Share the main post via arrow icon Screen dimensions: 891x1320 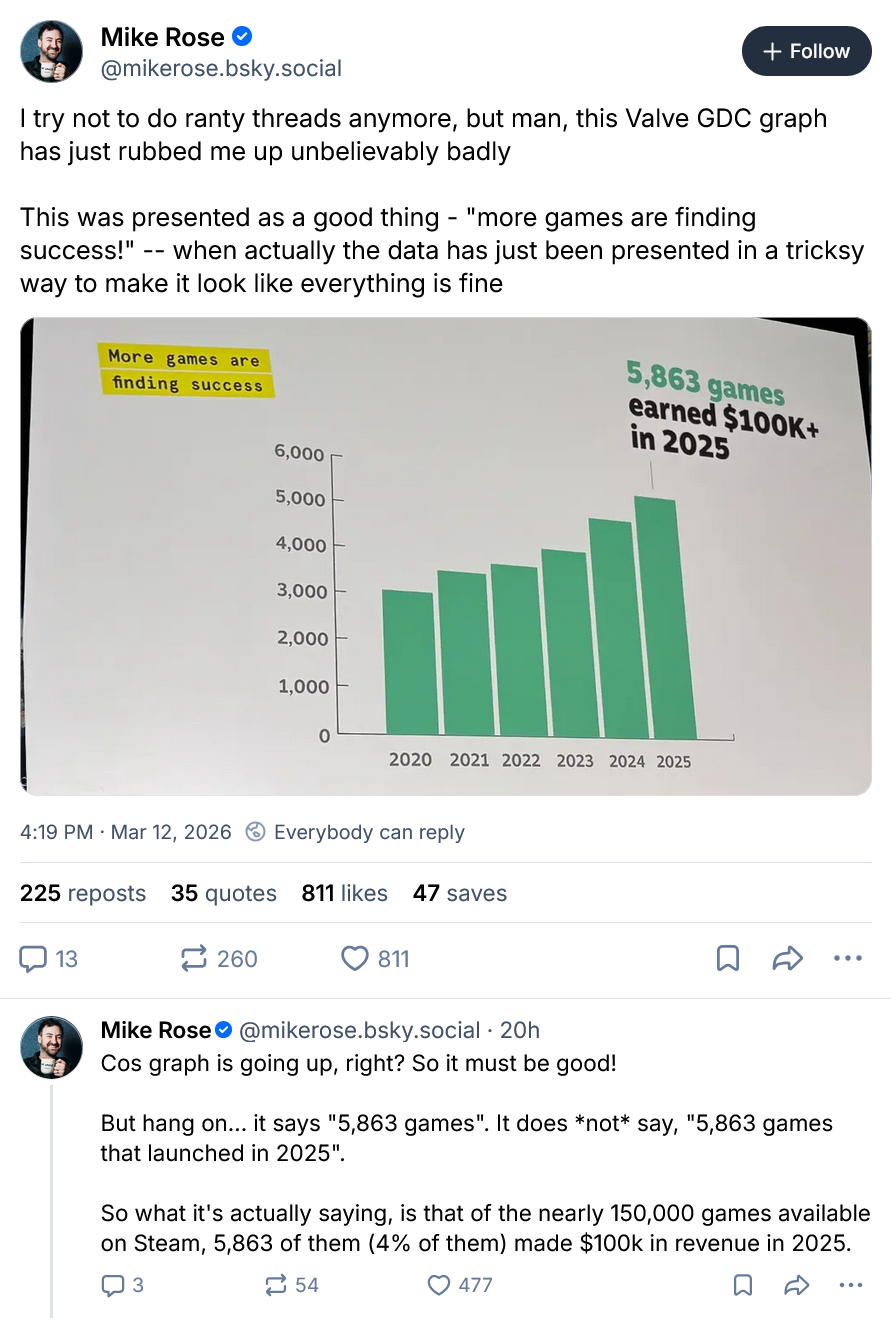point(788,959)
